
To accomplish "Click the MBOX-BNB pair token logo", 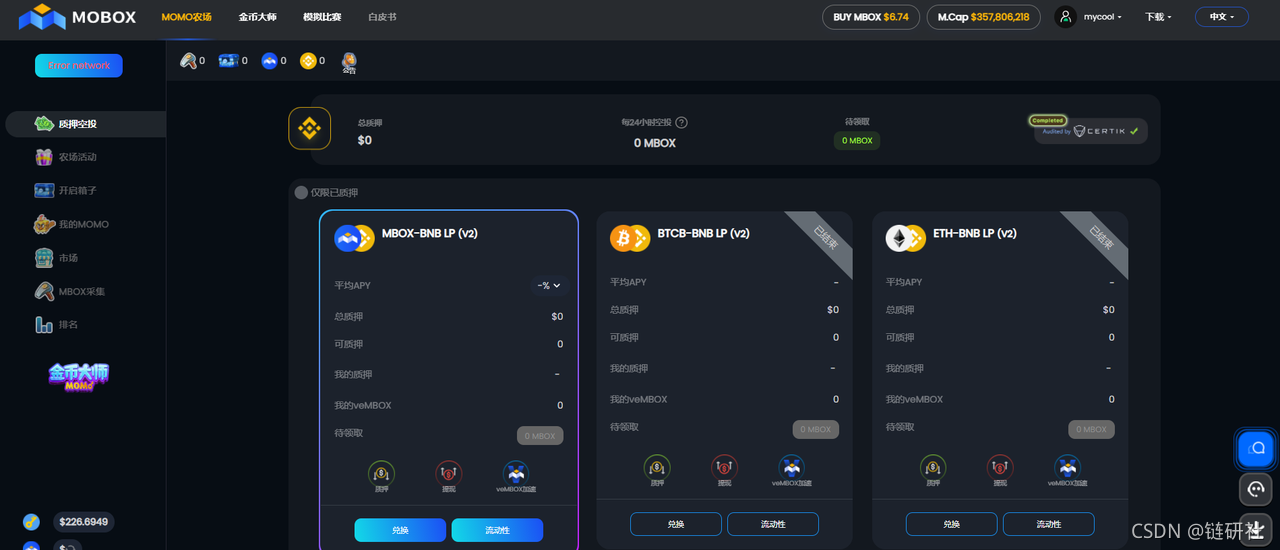I will (x=354, y=238).
